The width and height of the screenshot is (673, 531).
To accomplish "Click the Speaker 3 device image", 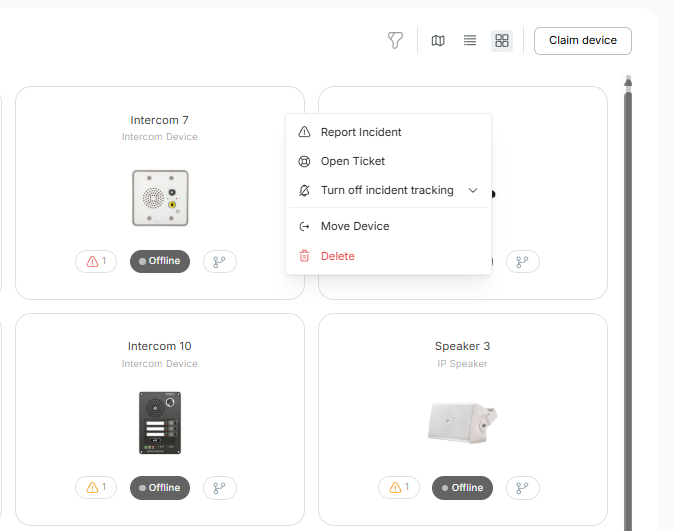I will click(462, 421).
